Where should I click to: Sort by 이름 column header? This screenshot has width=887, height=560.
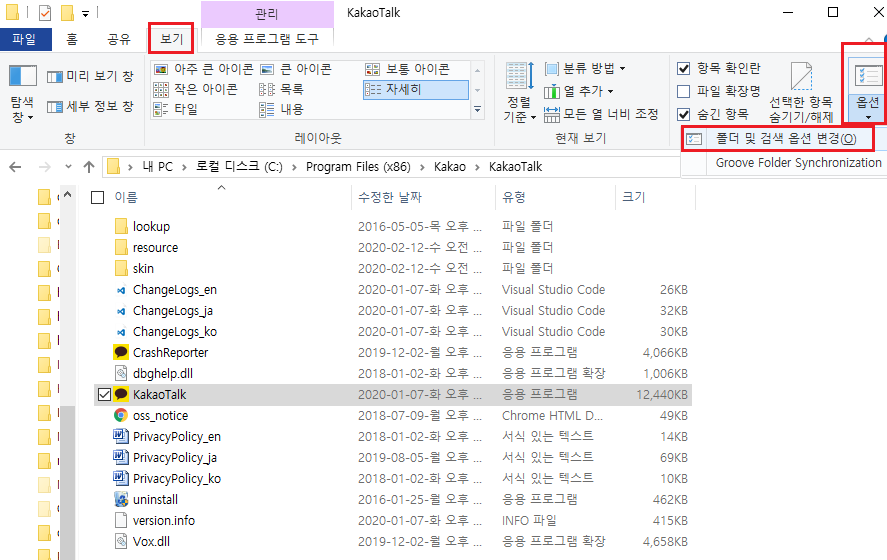click(x=126, y=197)
